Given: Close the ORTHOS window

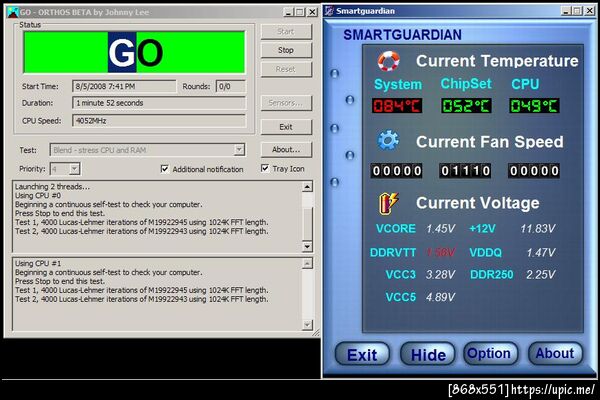Looking at the screenshot, I should tap(313, 12).
